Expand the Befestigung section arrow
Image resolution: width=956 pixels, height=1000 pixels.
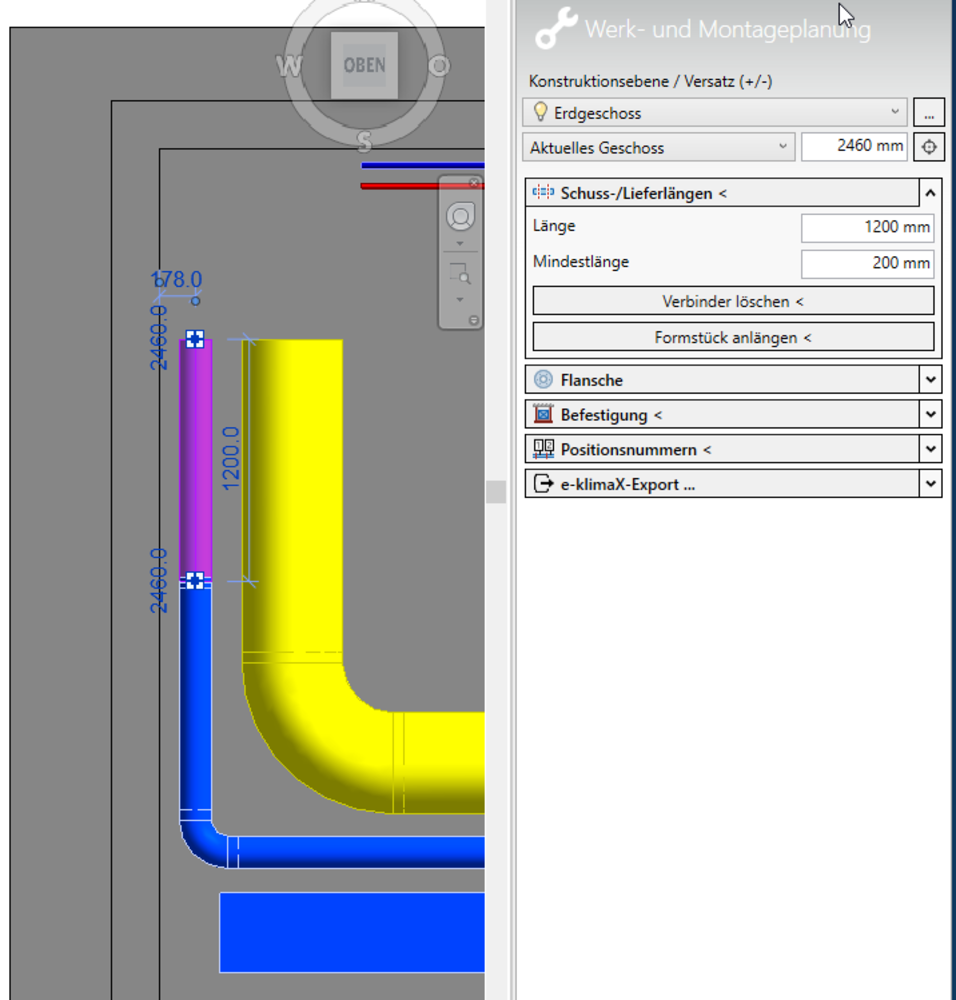click(x=931, y=415)
